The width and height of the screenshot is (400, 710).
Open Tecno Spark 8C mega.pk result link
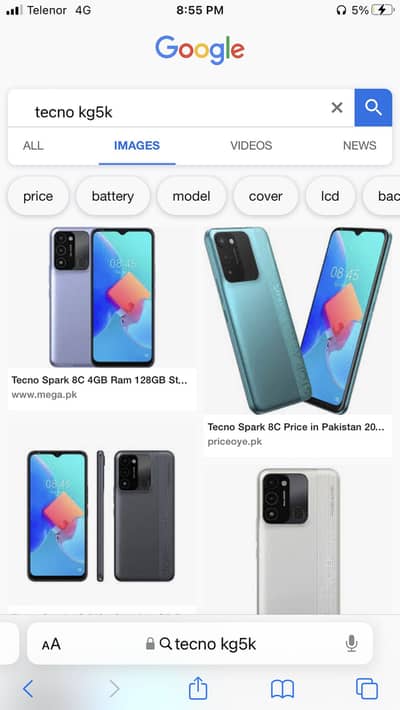pos(99,380)
